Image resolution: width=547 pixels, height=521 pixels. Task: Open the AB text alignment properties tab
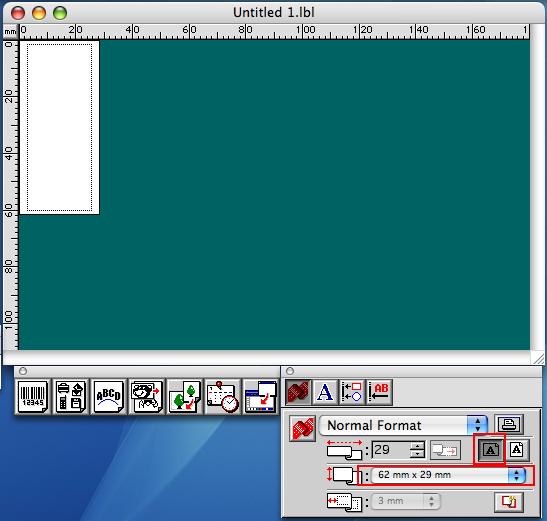(380, 392)
